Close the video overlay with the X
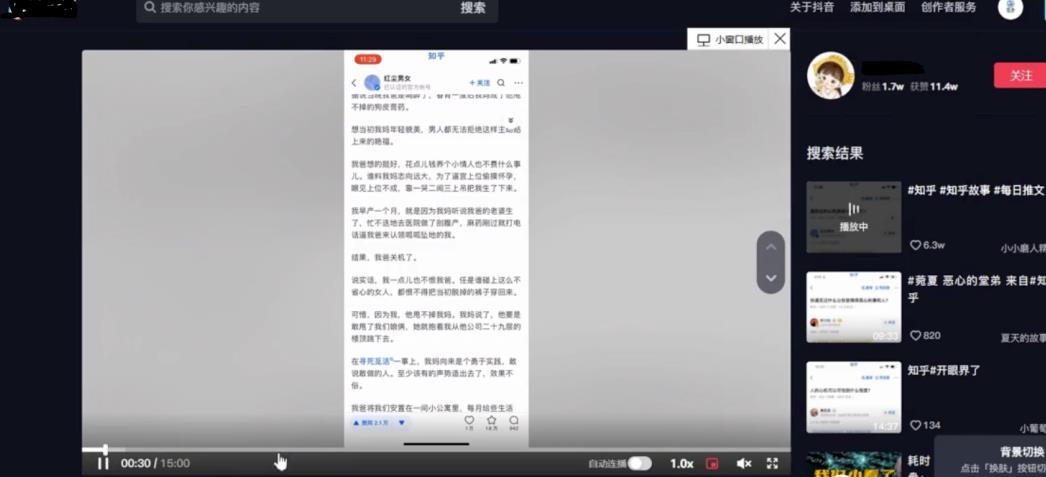 [x=780, y=39]
